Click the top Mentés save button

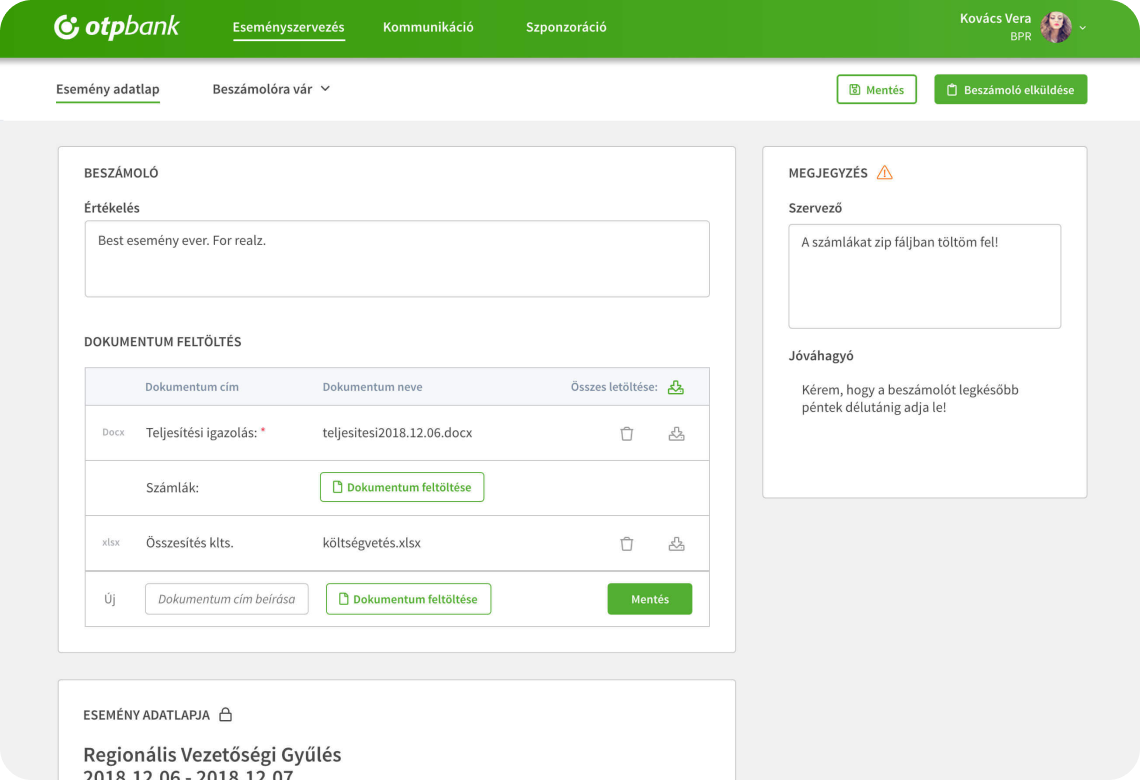[876, 89]
